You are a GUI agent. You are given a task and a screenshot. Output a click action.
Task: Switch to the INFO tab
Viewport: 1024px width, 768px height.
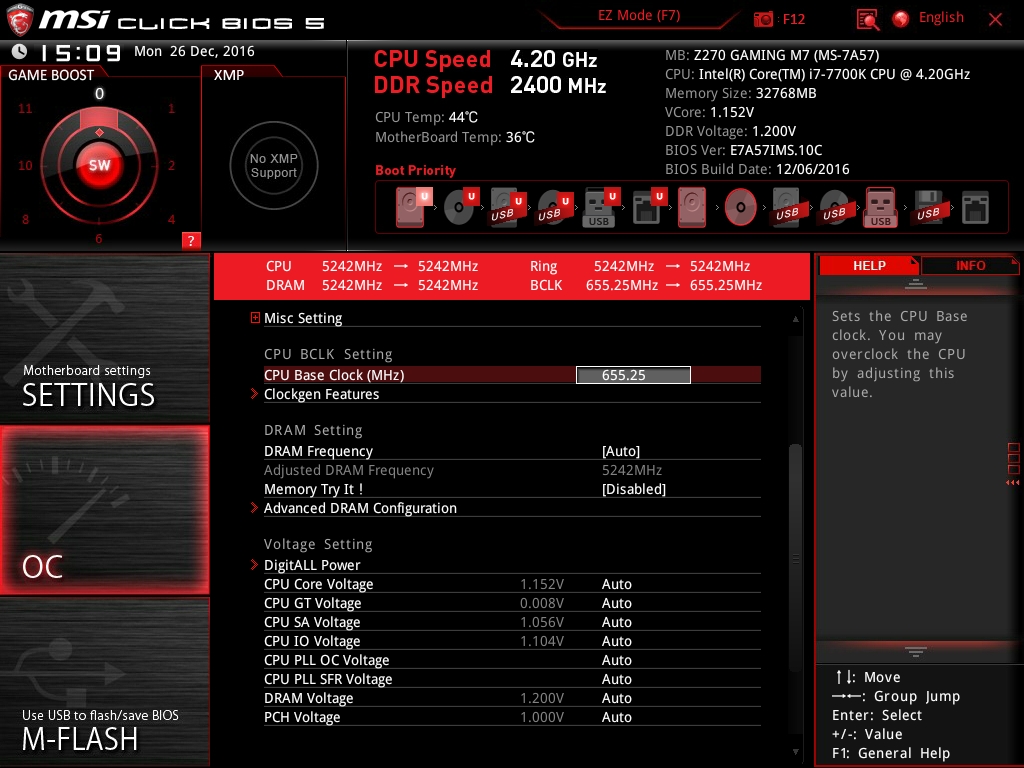point(970,266)
